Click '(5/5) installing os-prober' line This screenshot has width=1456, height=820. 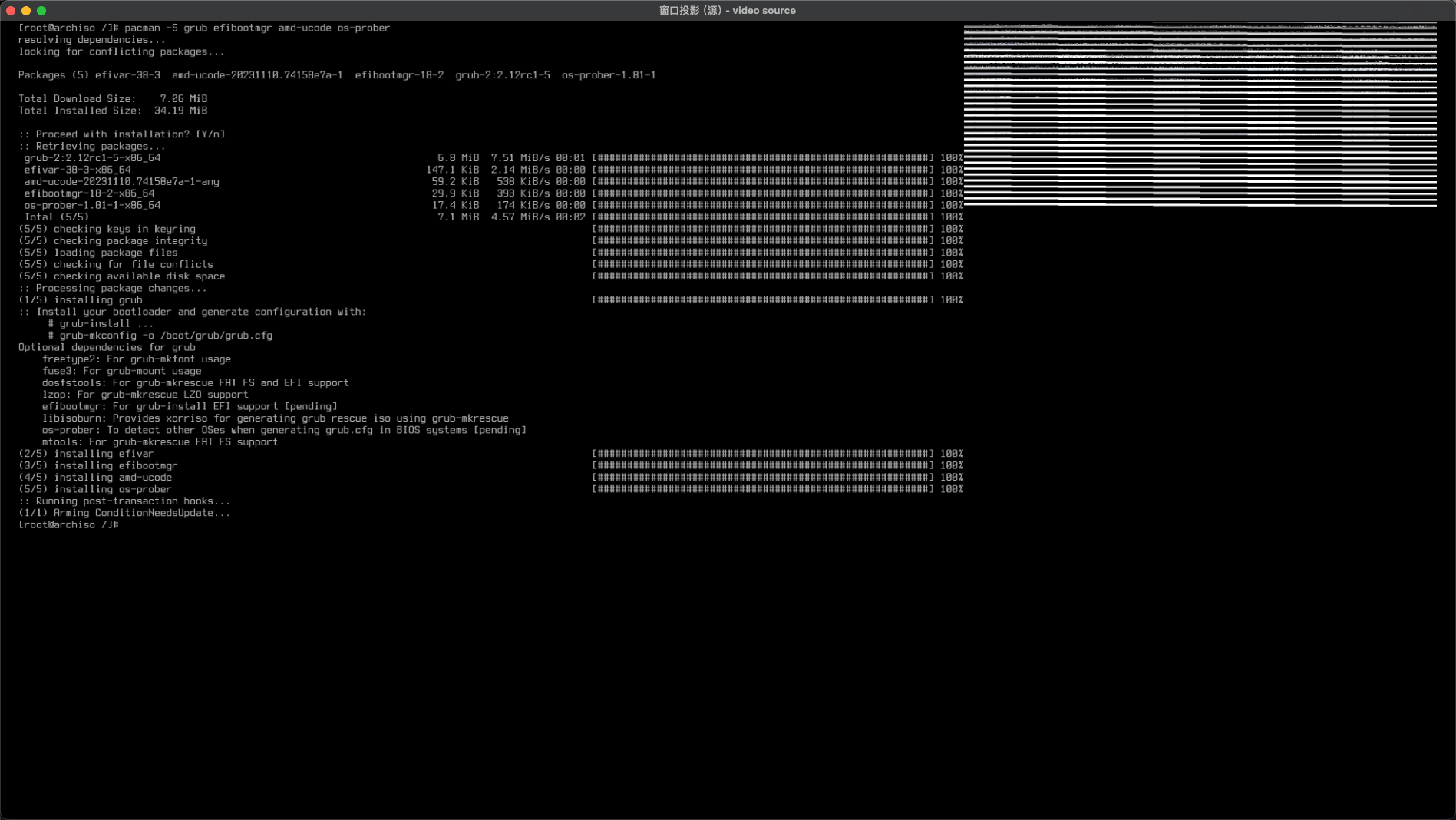click(x=95, y=489)
